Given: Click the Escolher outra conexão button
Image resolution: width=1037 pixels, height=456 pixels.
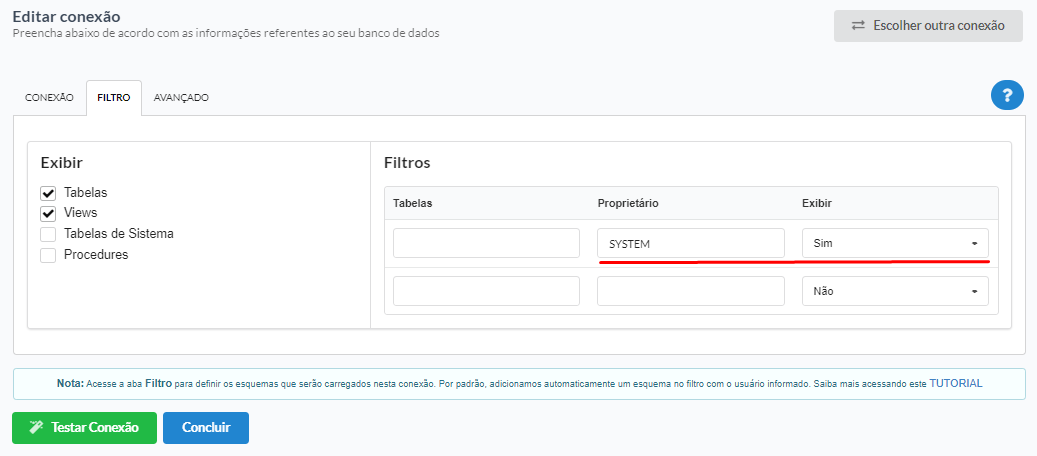Looking at the screenshot, I should click(x=929, y=26).
